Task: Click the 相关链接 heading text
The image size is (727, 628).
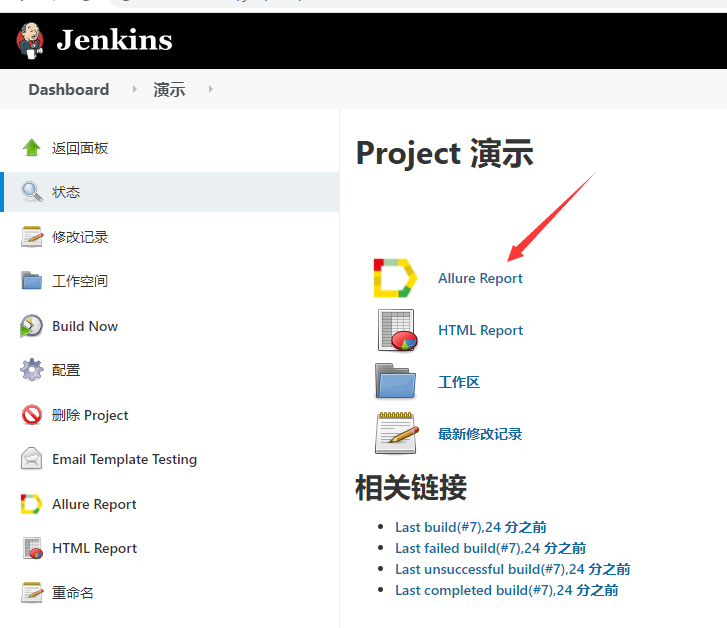Action: coord(411,487)
